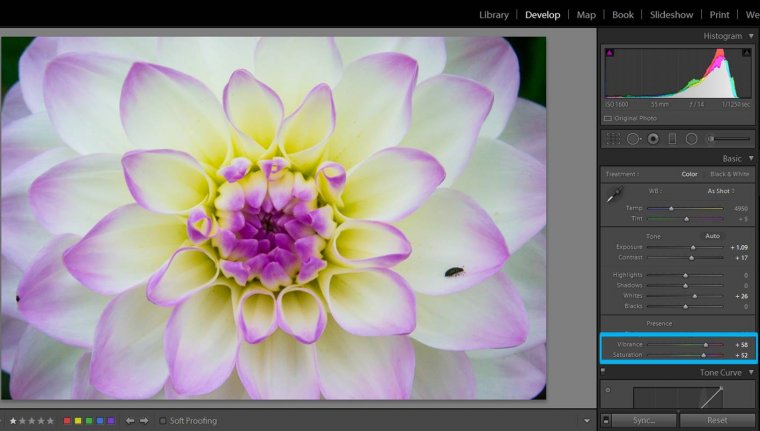Click the Saturation slider handle

click(704, 355)
